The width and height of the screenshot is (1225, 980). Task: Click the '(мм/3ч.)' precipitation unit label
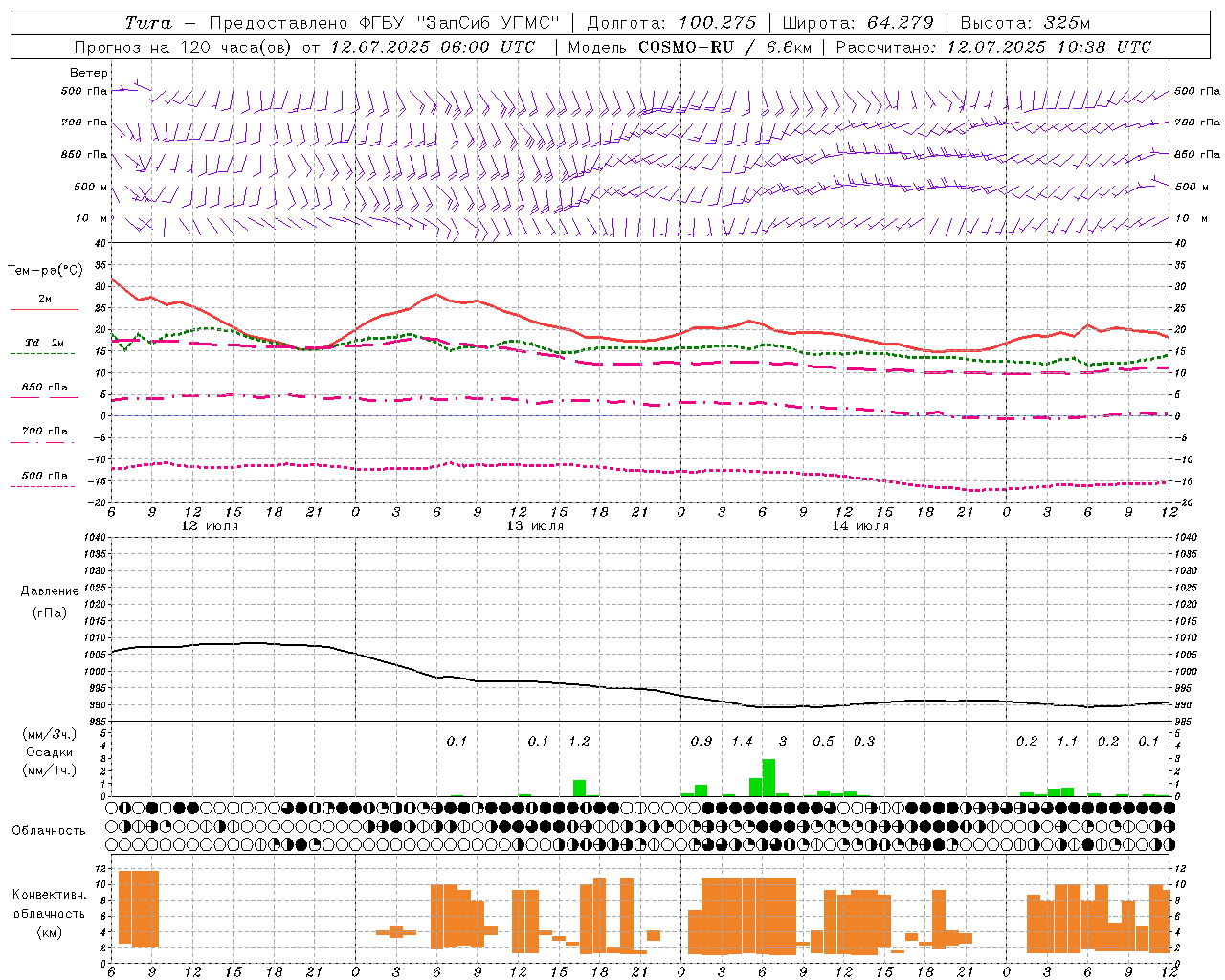coord(49,734)
